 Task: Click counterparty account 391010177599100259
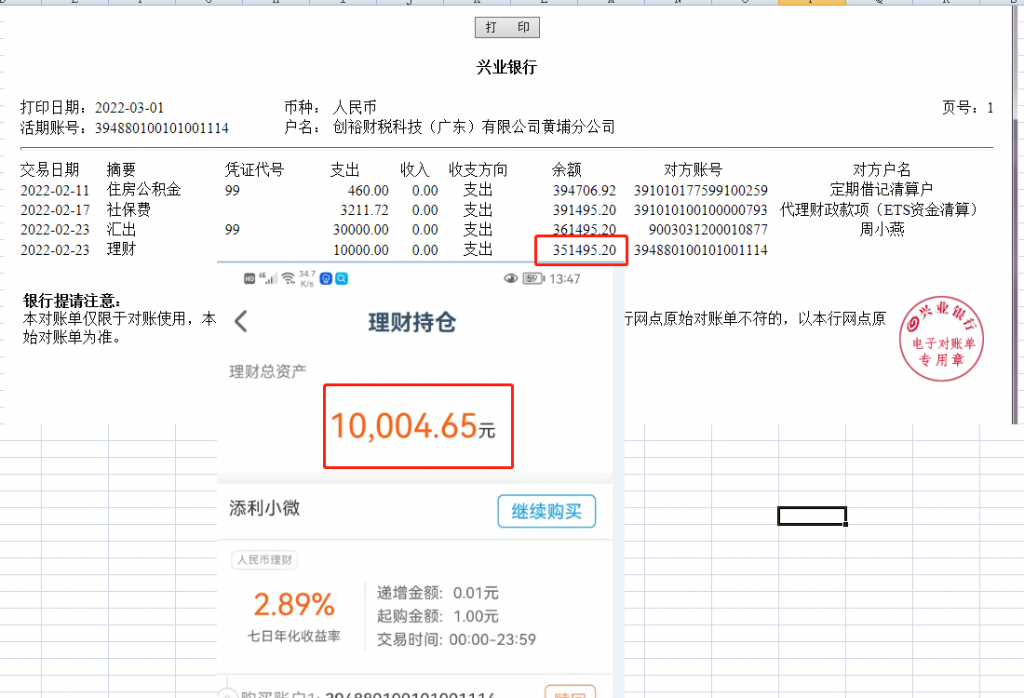click(701, 190)
